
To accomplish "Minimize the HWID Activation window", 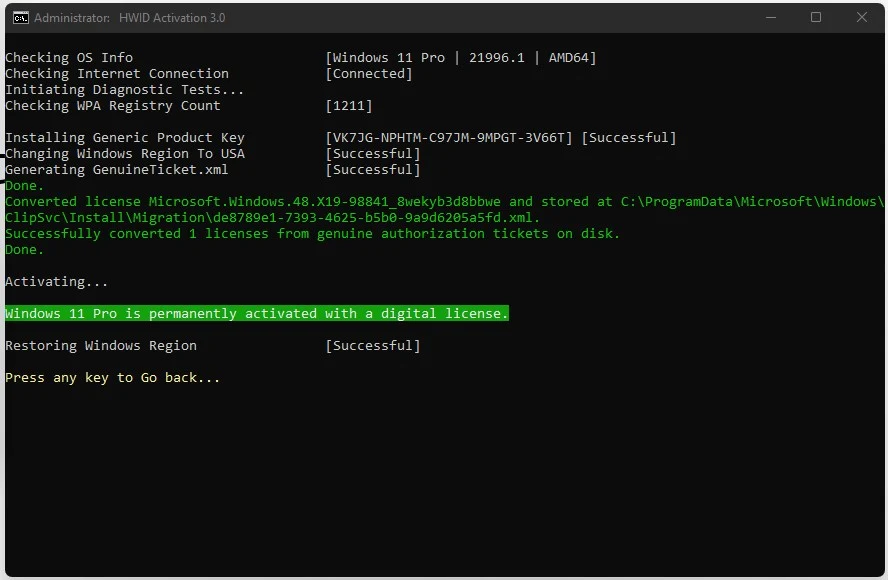I will (771, 18).
